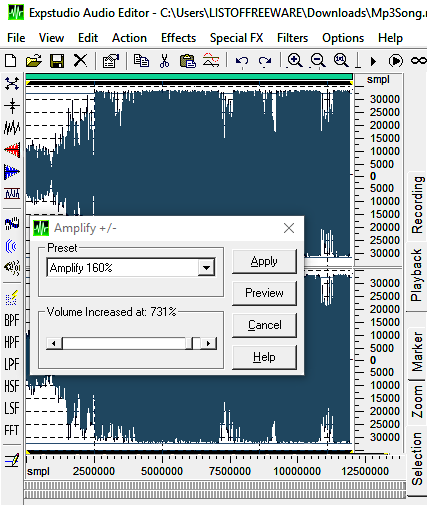Click the Preview button
This screenshot has width=427, height=505.
[x=264, y=293]
